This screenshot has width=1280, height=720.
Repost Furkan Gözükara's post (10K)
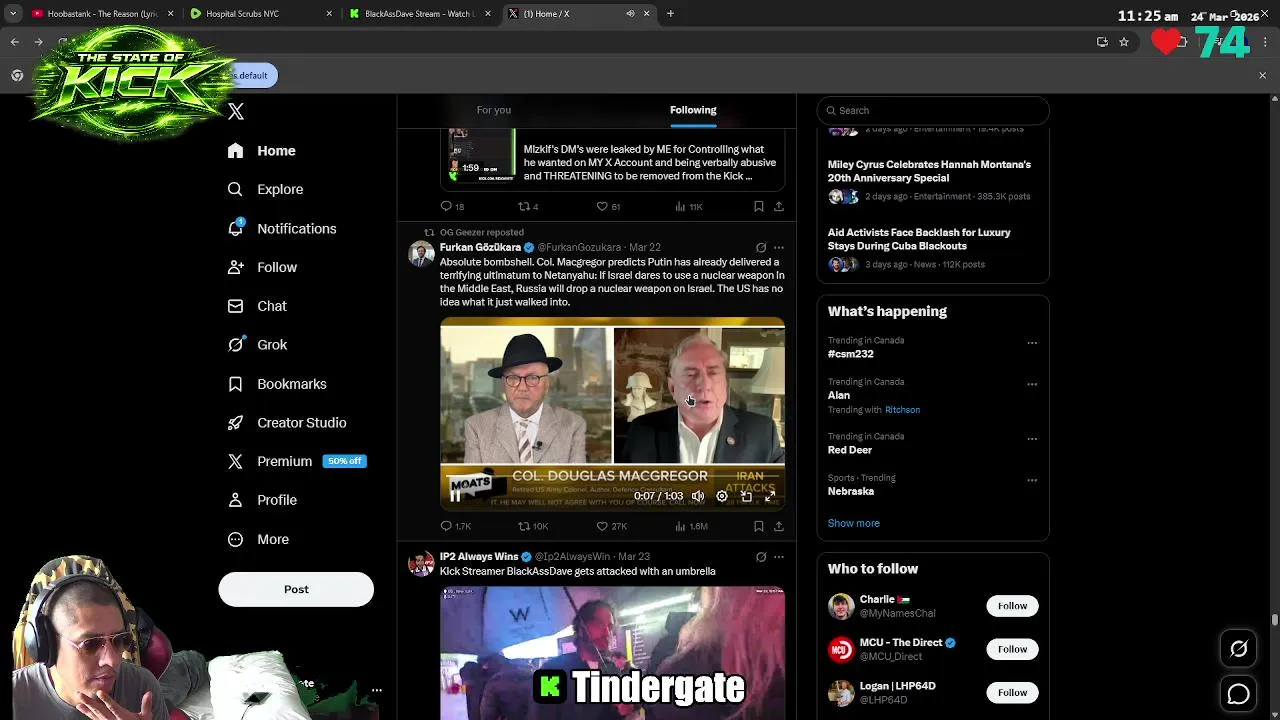[x=533, y=526]
